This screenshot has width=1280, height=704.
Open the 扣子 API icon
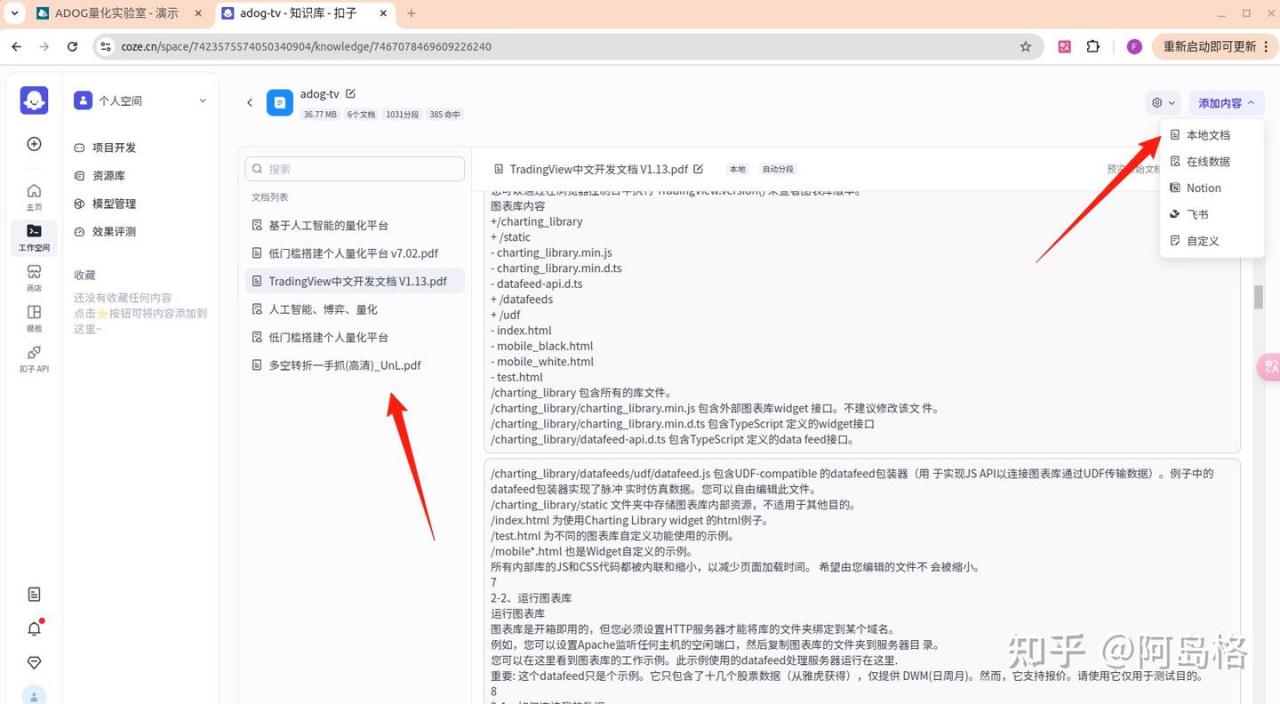coord(34,358)
